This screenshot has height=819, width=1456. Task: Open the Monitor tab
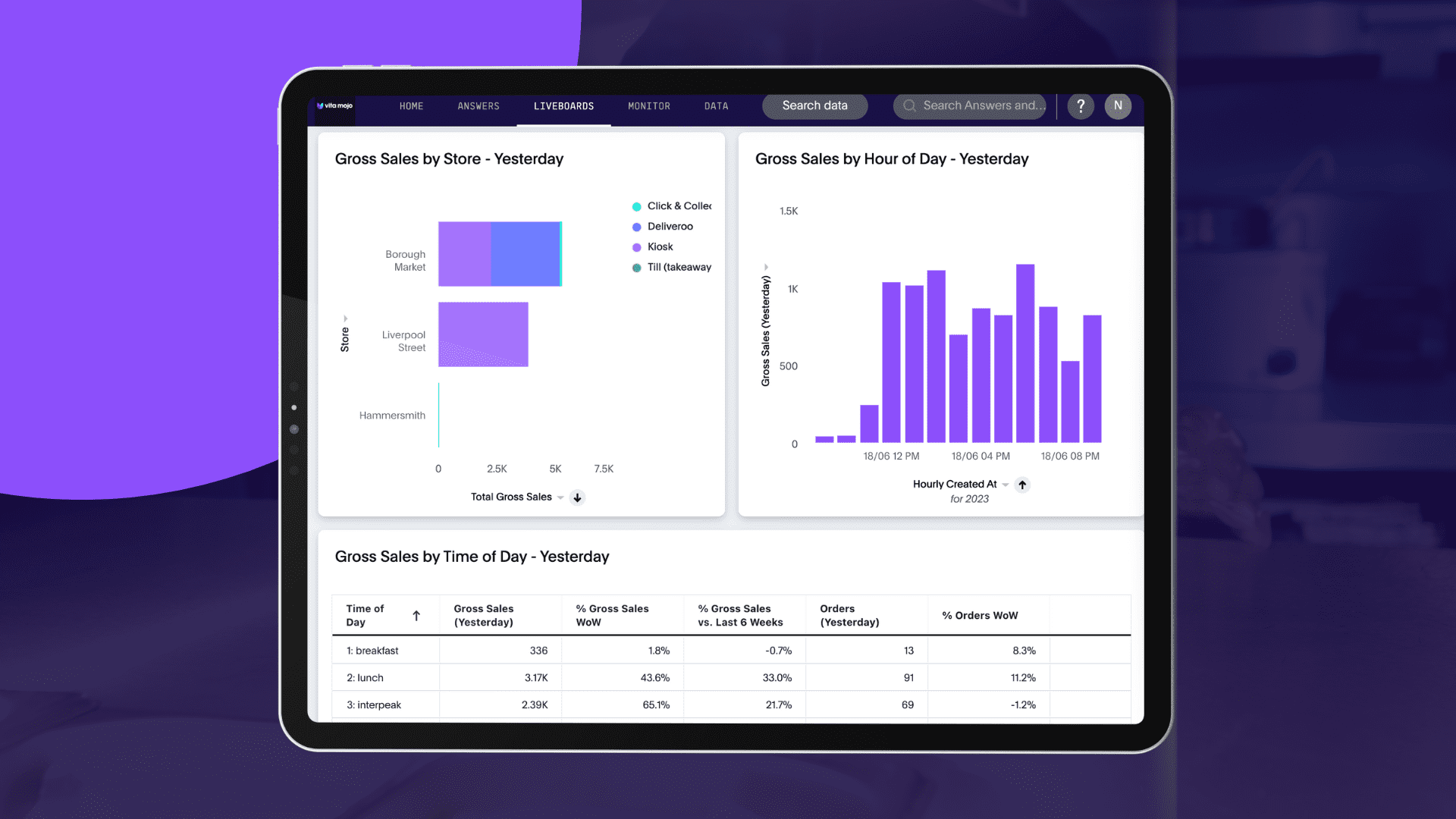coord(649,106)
